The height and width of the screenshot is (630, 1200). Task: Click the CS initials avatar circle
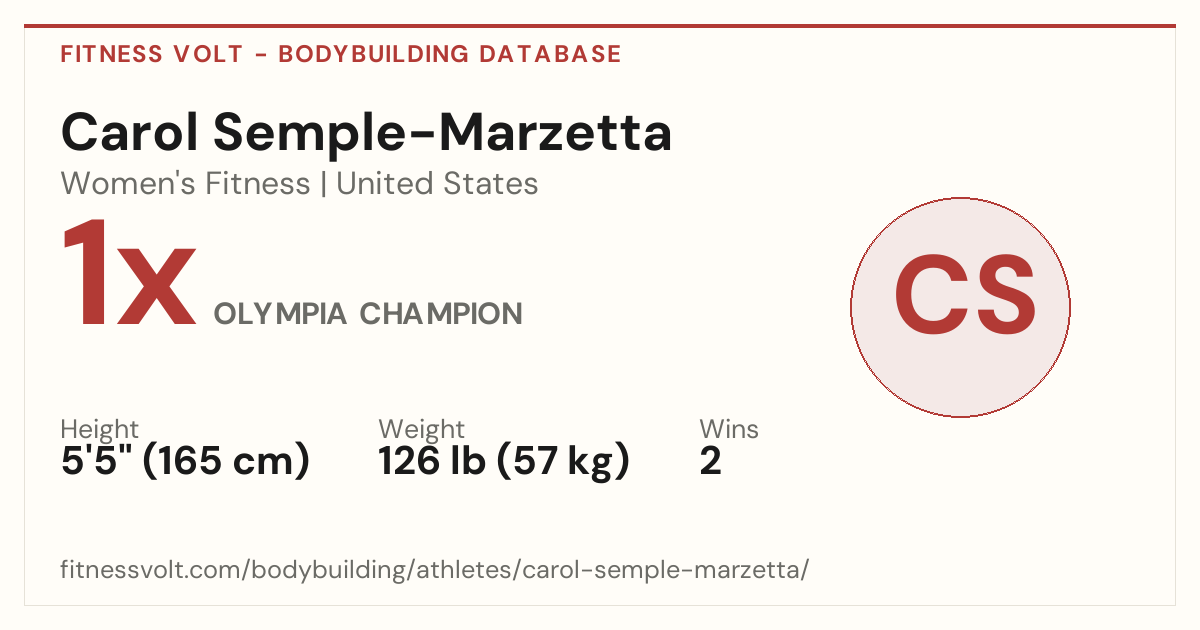click(960, 307)
